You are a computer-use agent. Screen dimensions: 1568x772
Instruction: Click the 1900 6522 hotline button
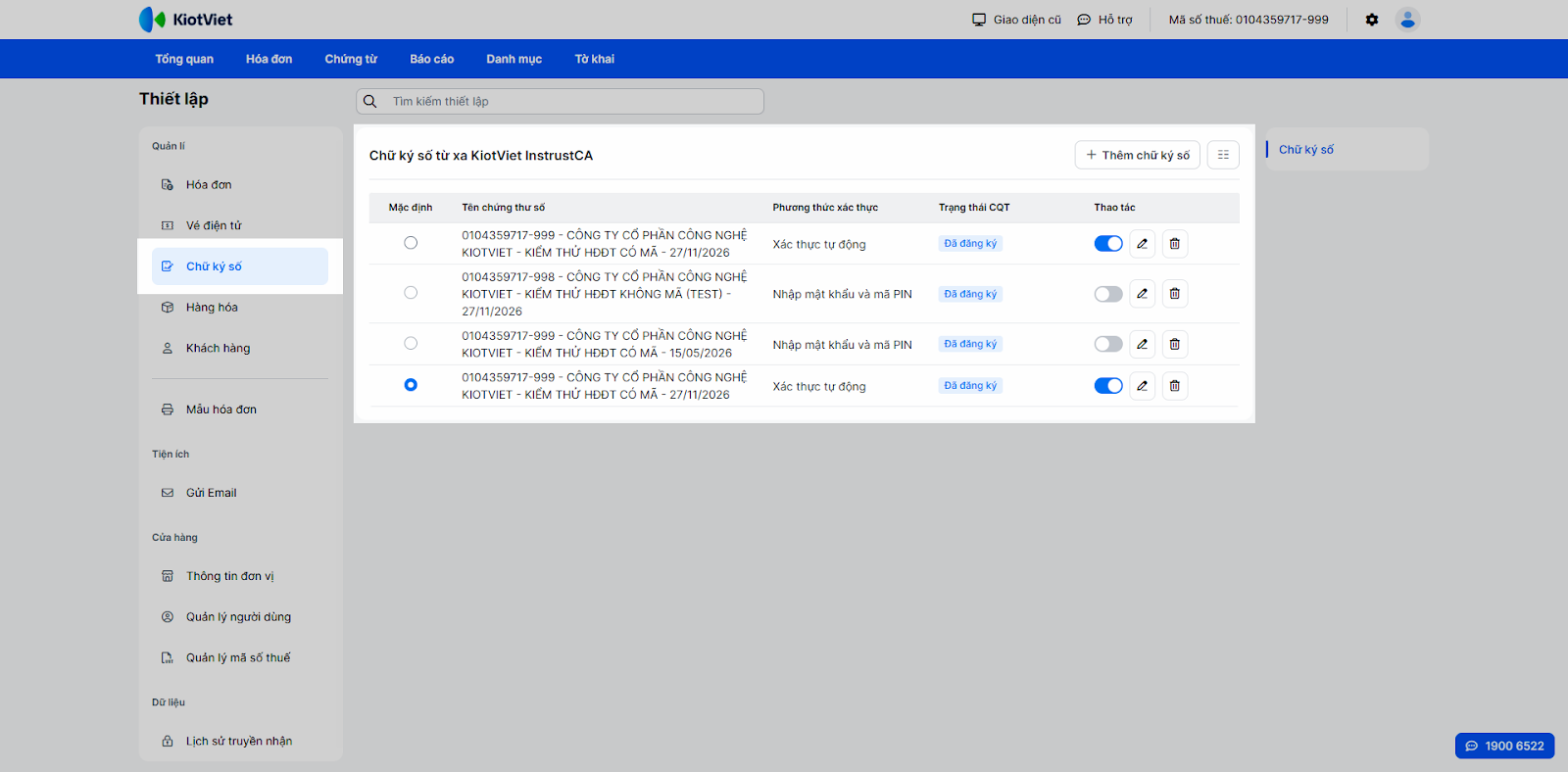pyautogui.click(x=1505, y=746)
